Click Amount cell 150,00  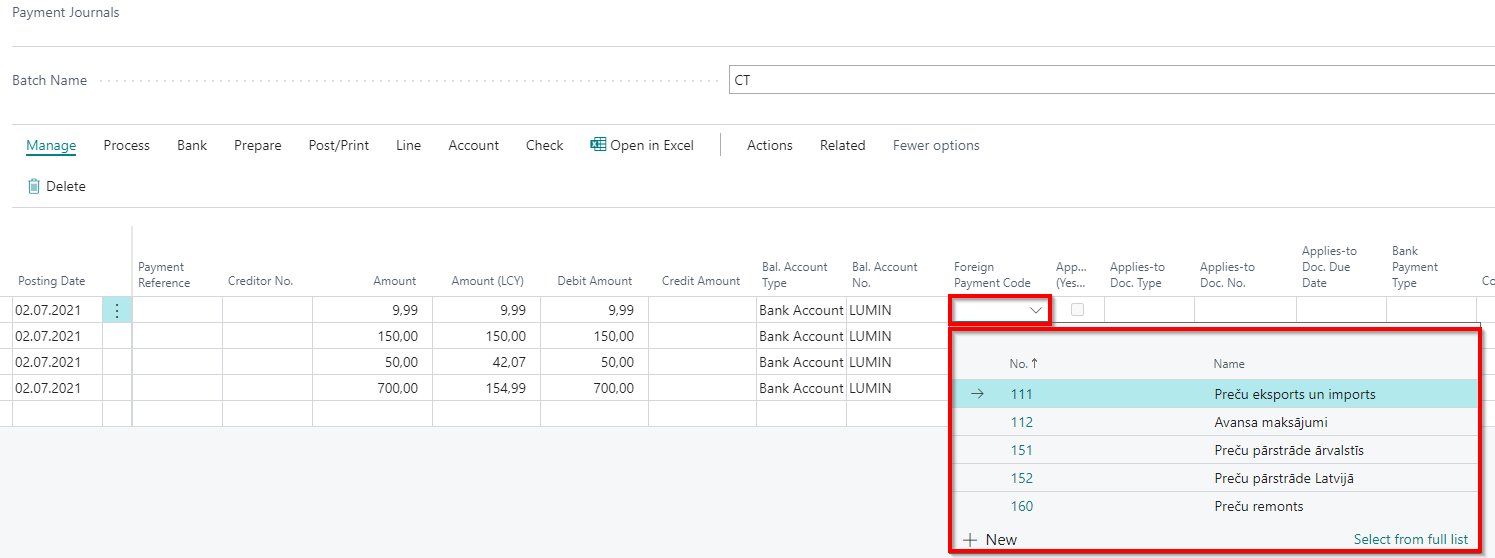coord(372,336)
